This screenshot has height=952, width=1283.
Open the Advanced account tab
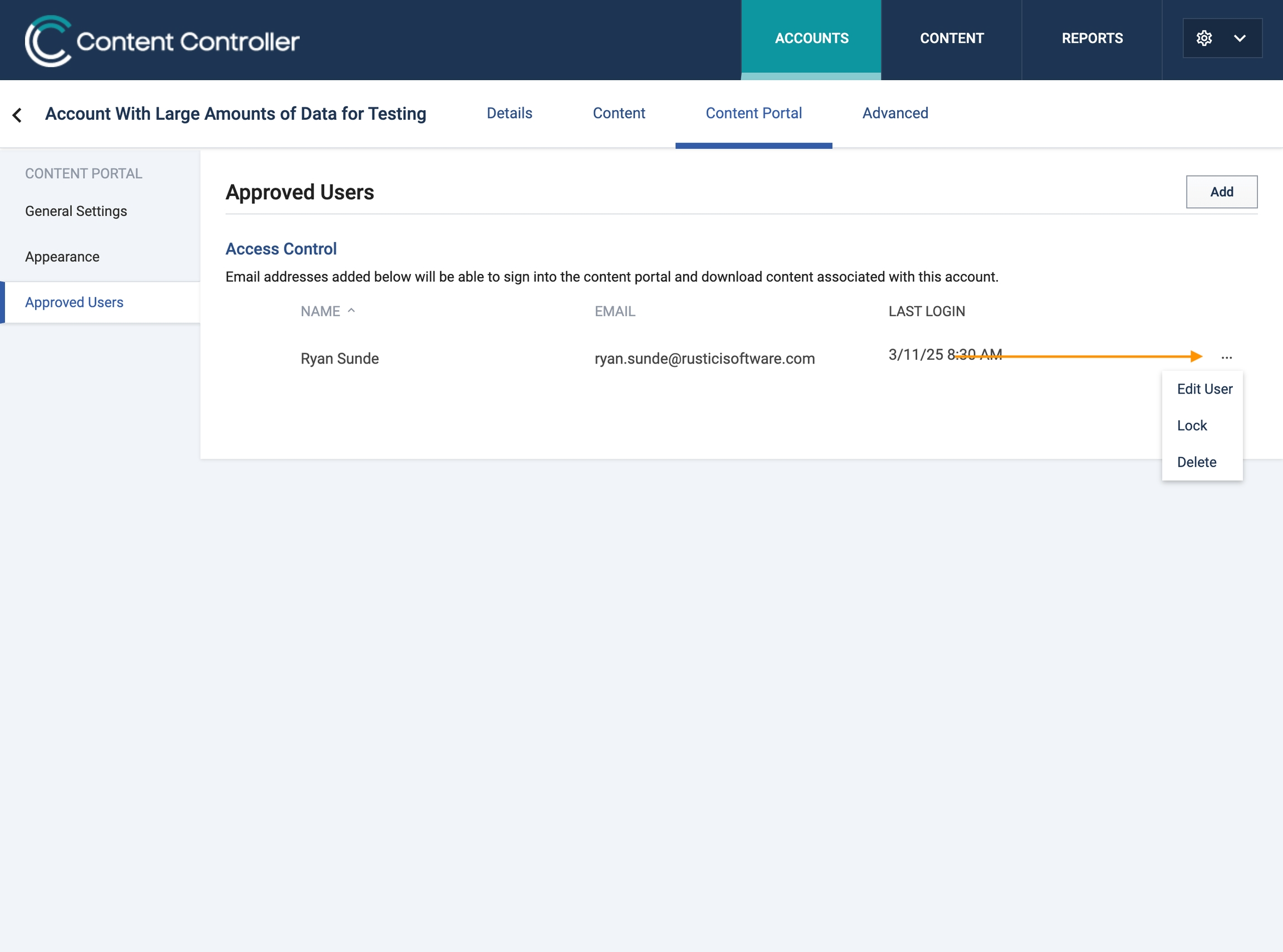point(895,113)
